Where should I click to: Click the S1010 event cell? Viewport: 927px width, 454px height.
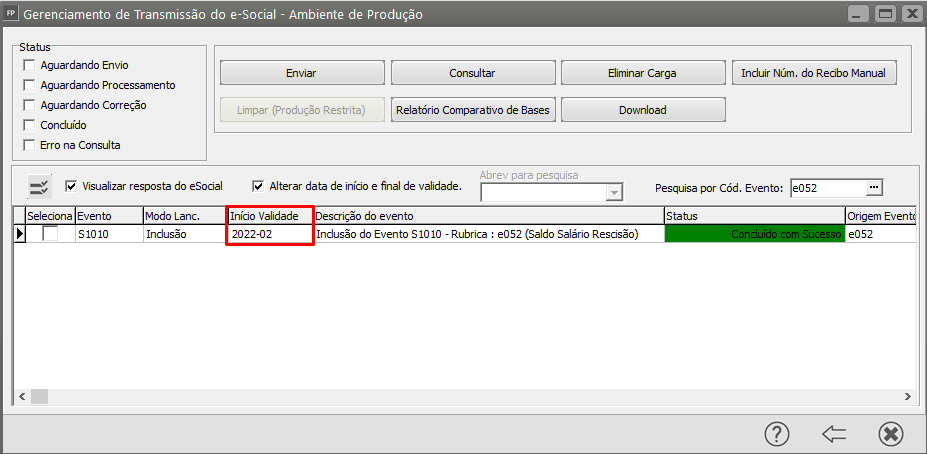[x=109, y=234]
